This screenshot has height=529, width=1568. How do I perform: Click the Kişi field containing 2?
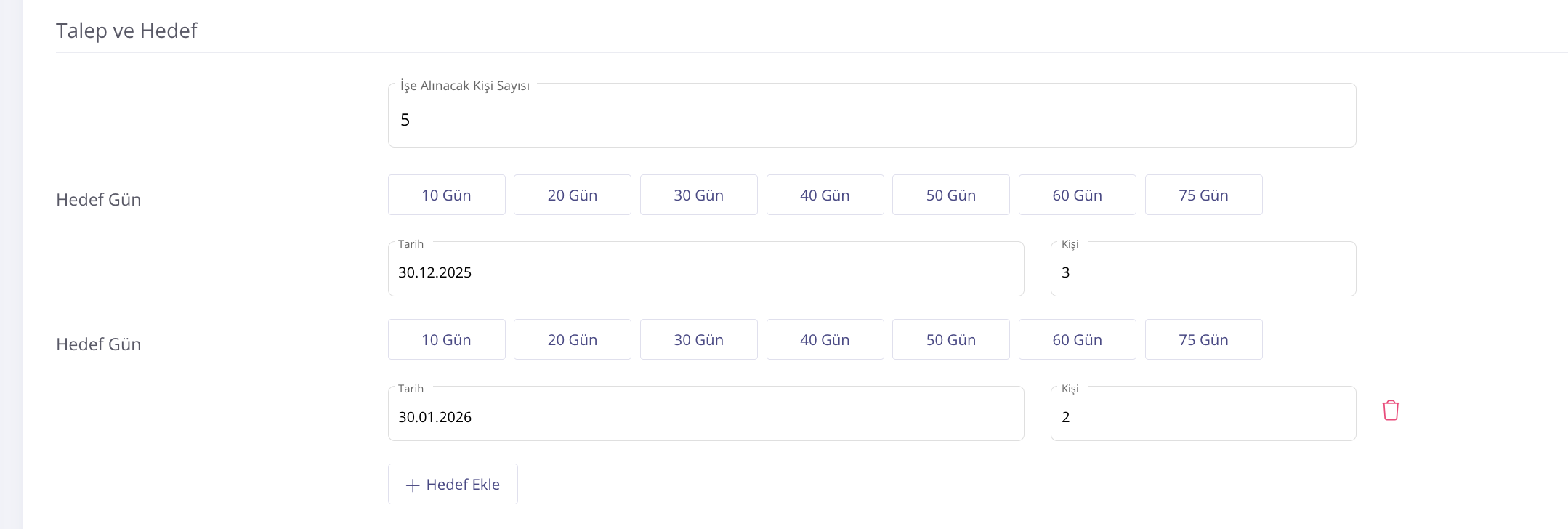(1203, 416)
